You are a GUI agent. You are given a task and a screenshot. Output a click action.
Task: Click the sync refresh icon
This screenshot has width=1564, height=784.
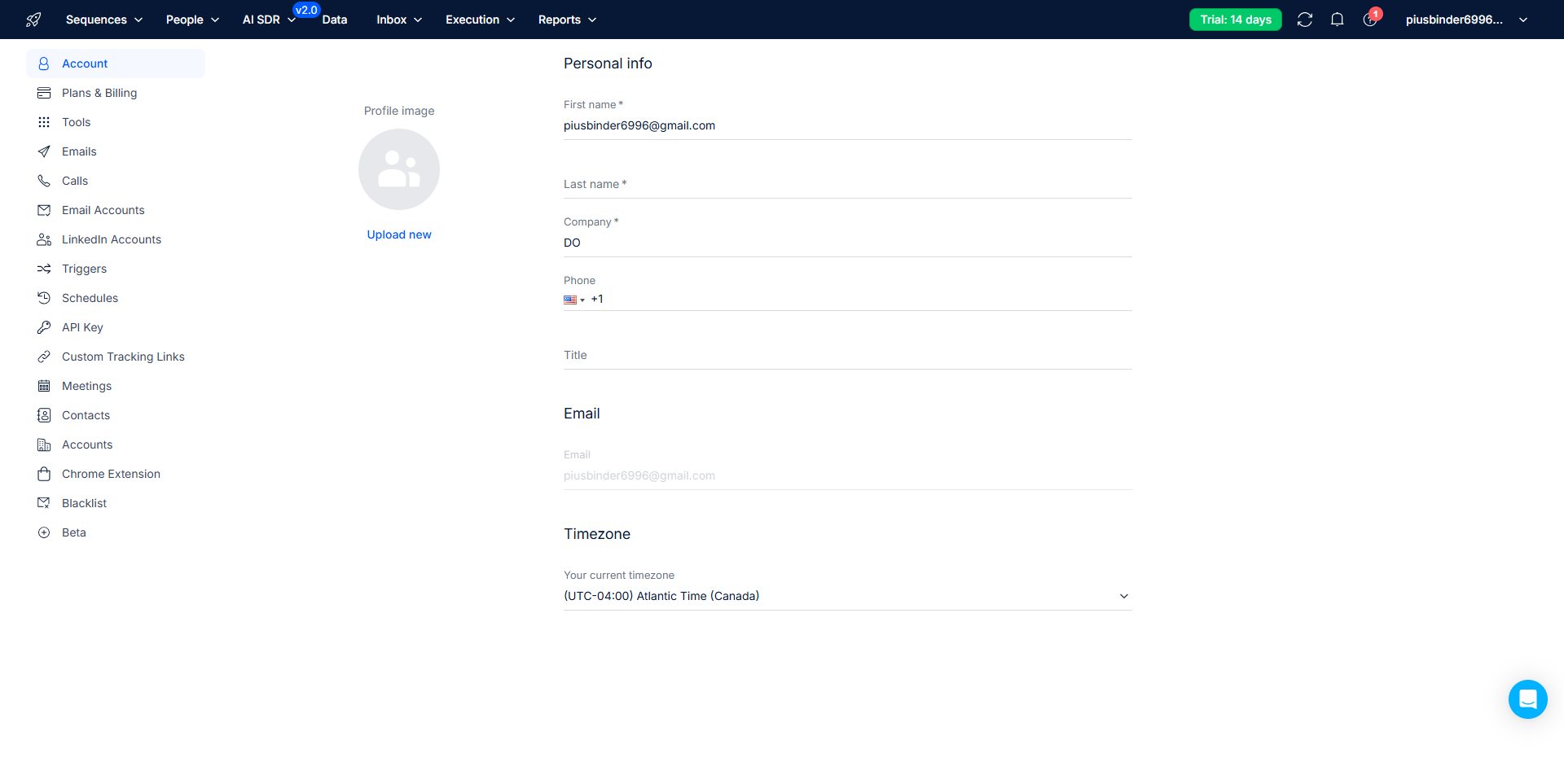1304,20
